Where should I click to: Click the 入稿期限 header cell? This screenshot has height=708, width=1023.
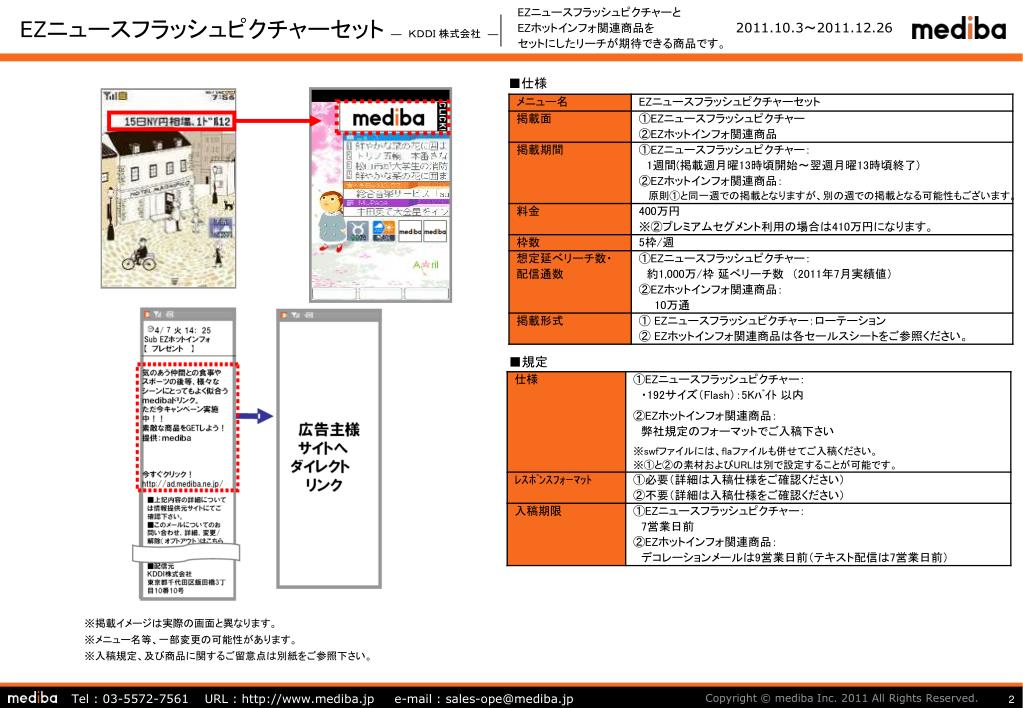tap(566, 534)
